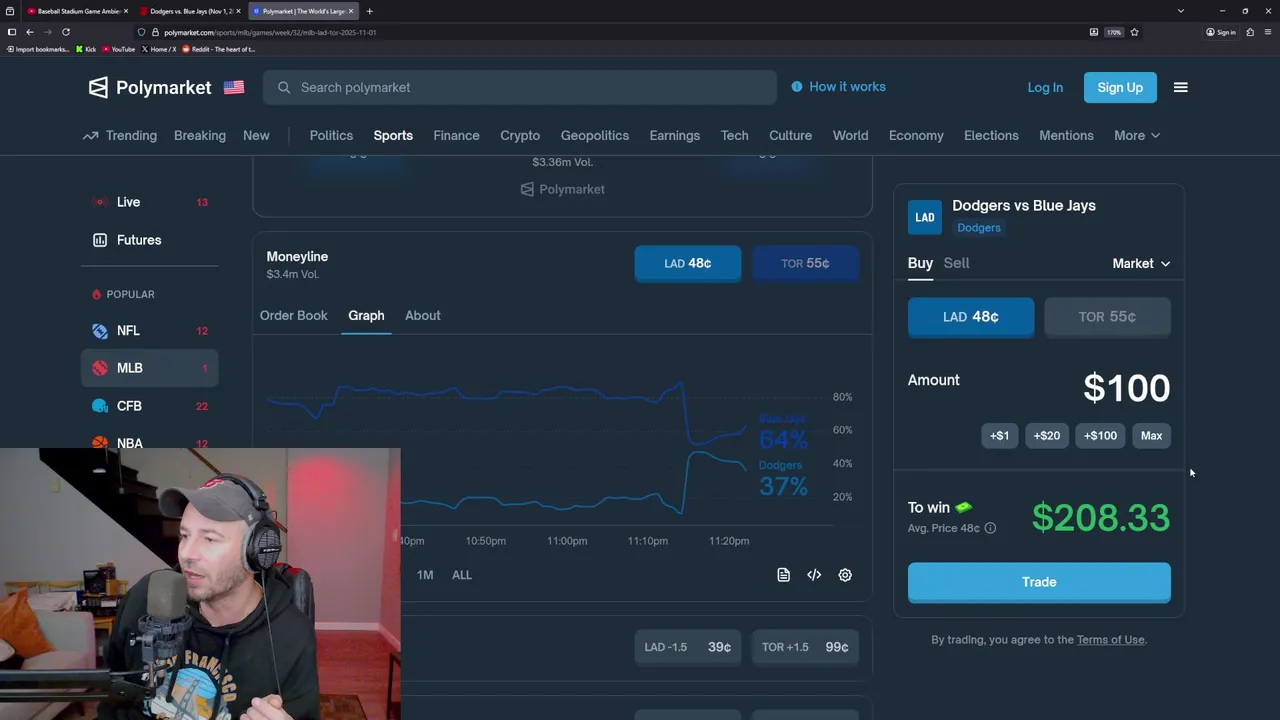Viewport: 1280px width, 720px height.
Task: Click the info icon next to Avg. Price
Action: [990, 528]
